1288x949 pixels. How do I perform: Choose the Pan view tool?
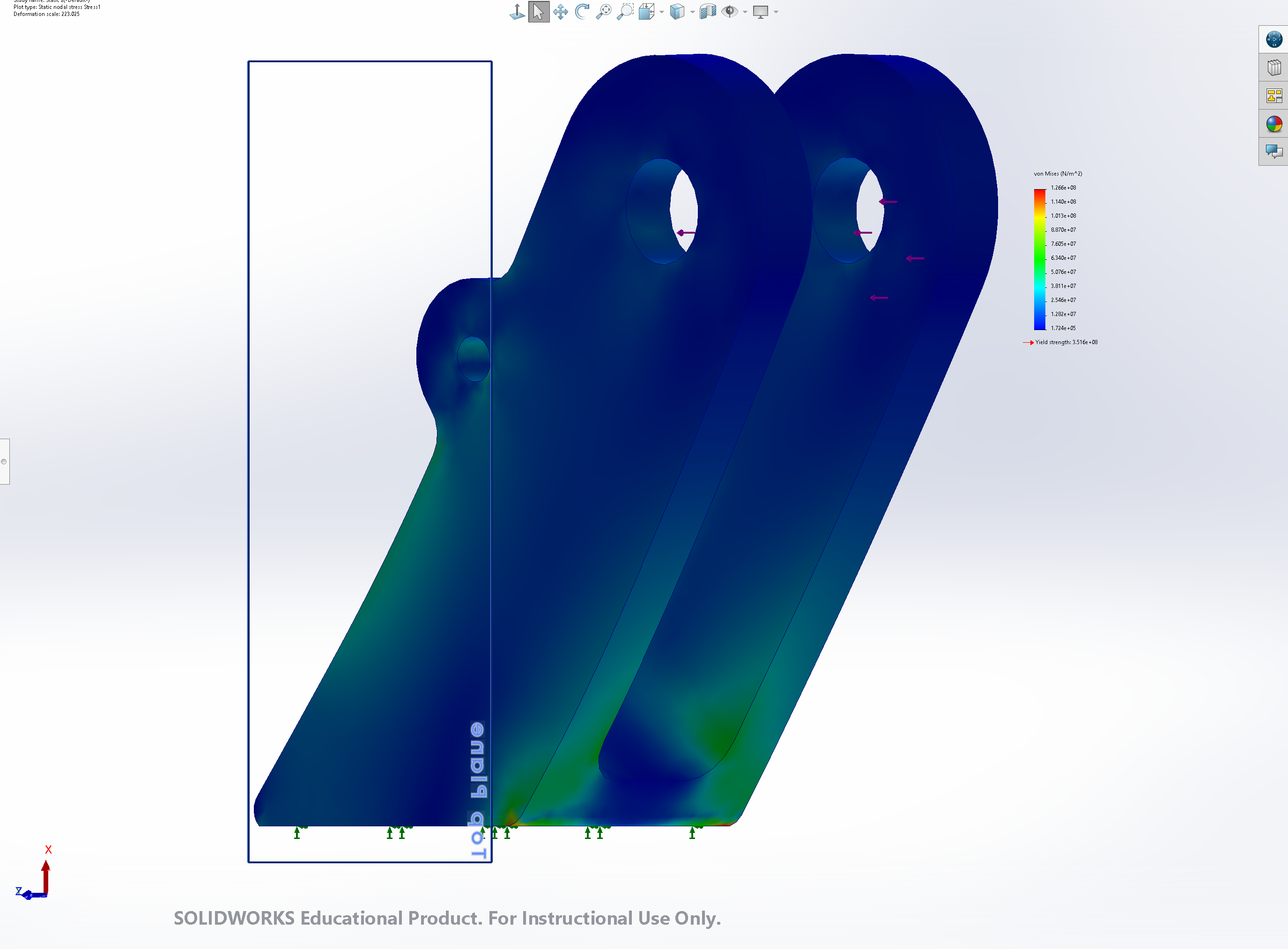(x=560, y=12)
